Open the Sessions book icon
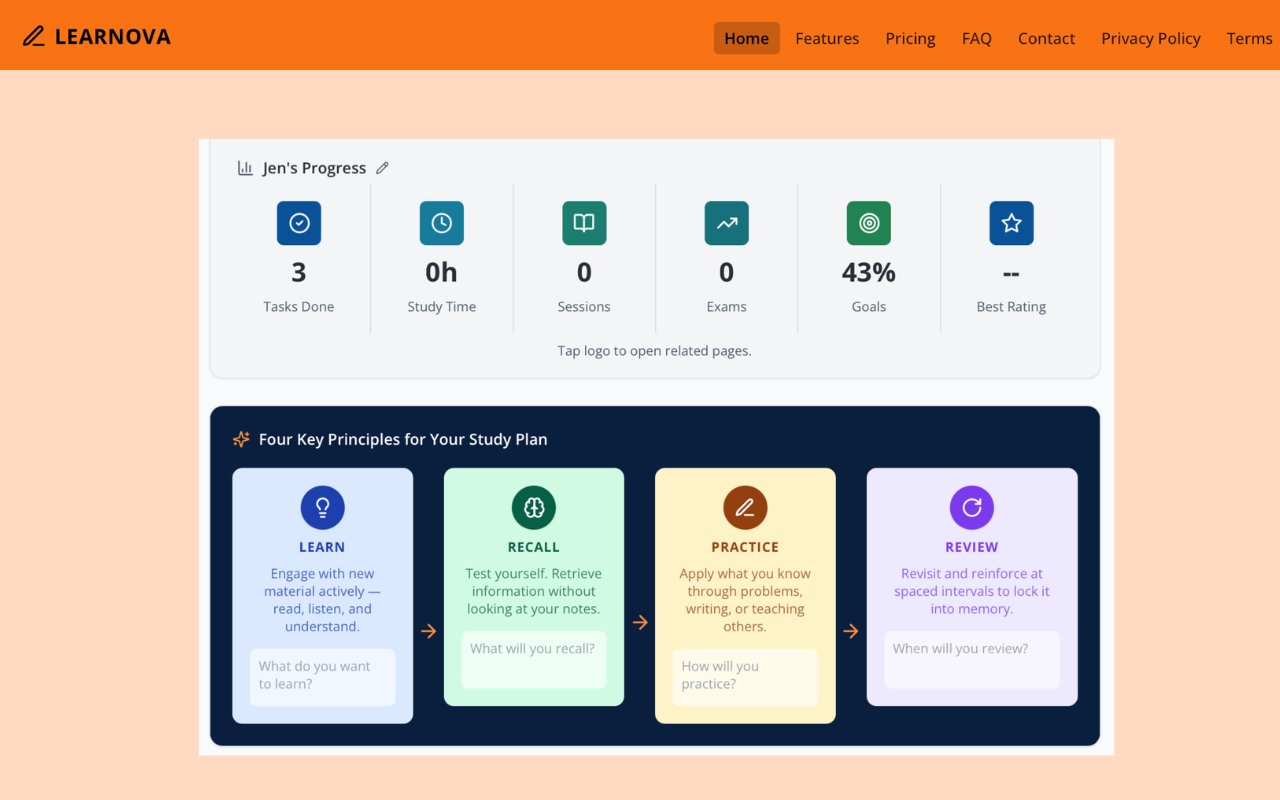 pyautogui.click(x=584, y=223)
